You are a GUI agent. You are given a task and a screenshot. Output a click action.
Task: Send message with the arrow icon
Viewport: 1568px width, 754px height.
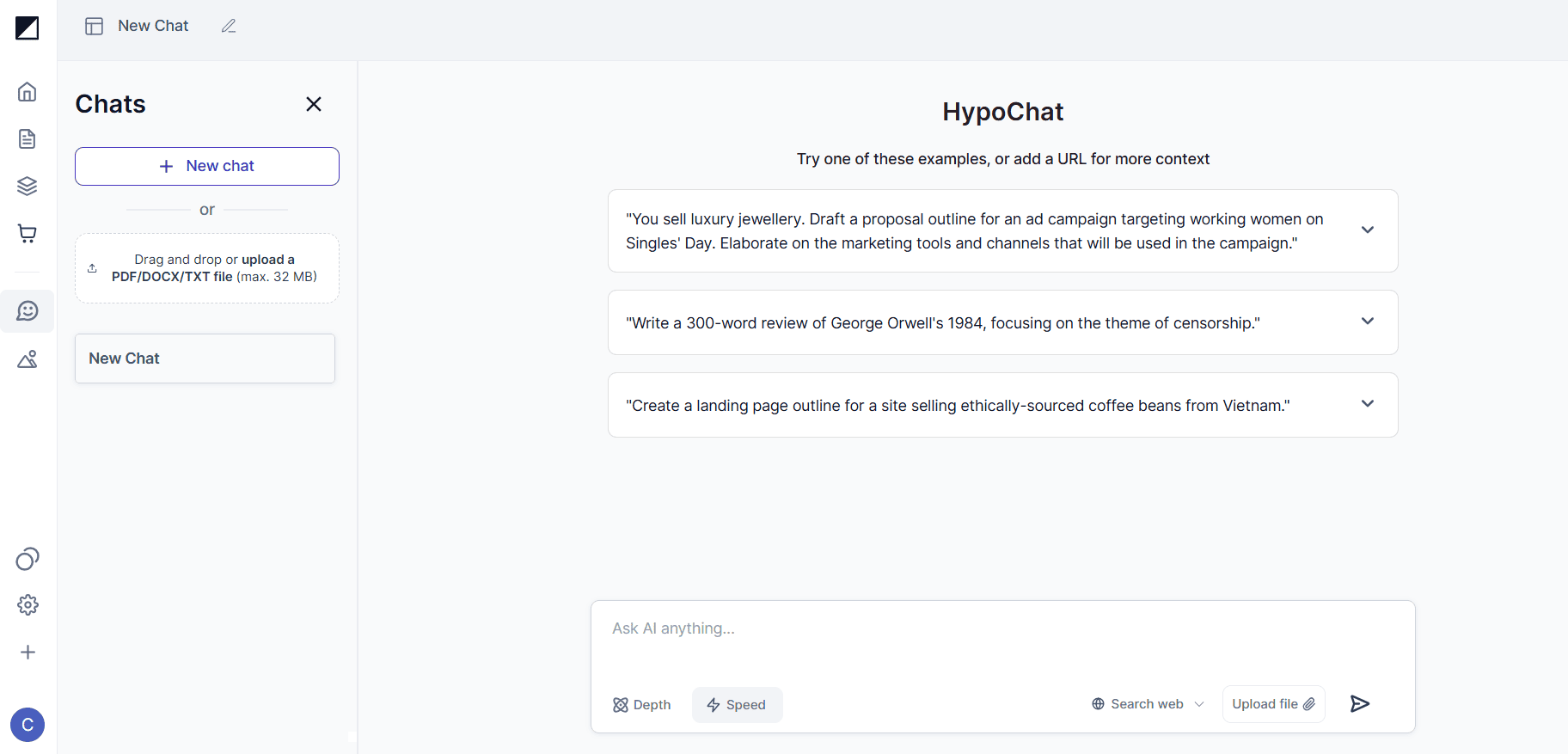click(x=1360, y=704)
